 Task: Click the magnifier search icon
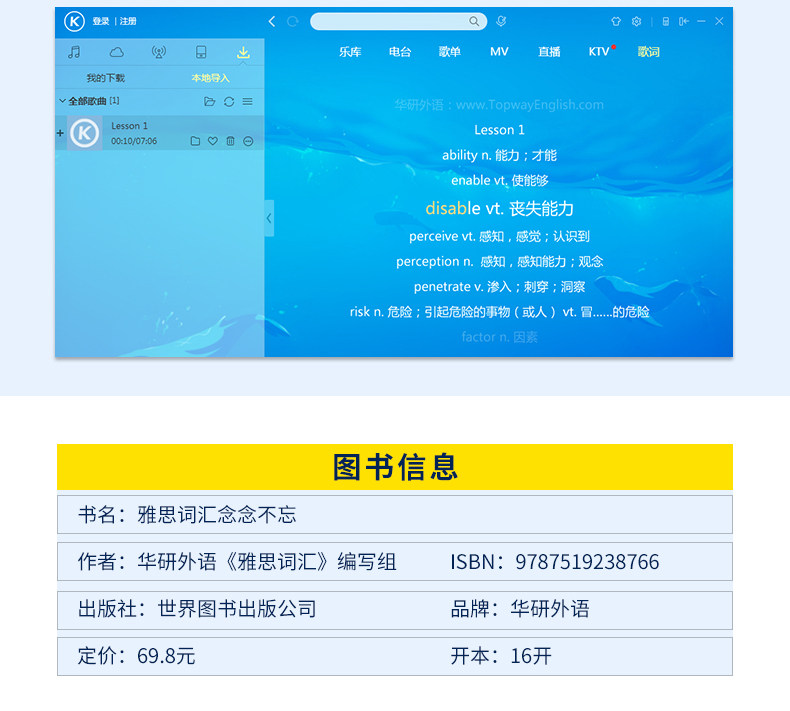point(474,21)
